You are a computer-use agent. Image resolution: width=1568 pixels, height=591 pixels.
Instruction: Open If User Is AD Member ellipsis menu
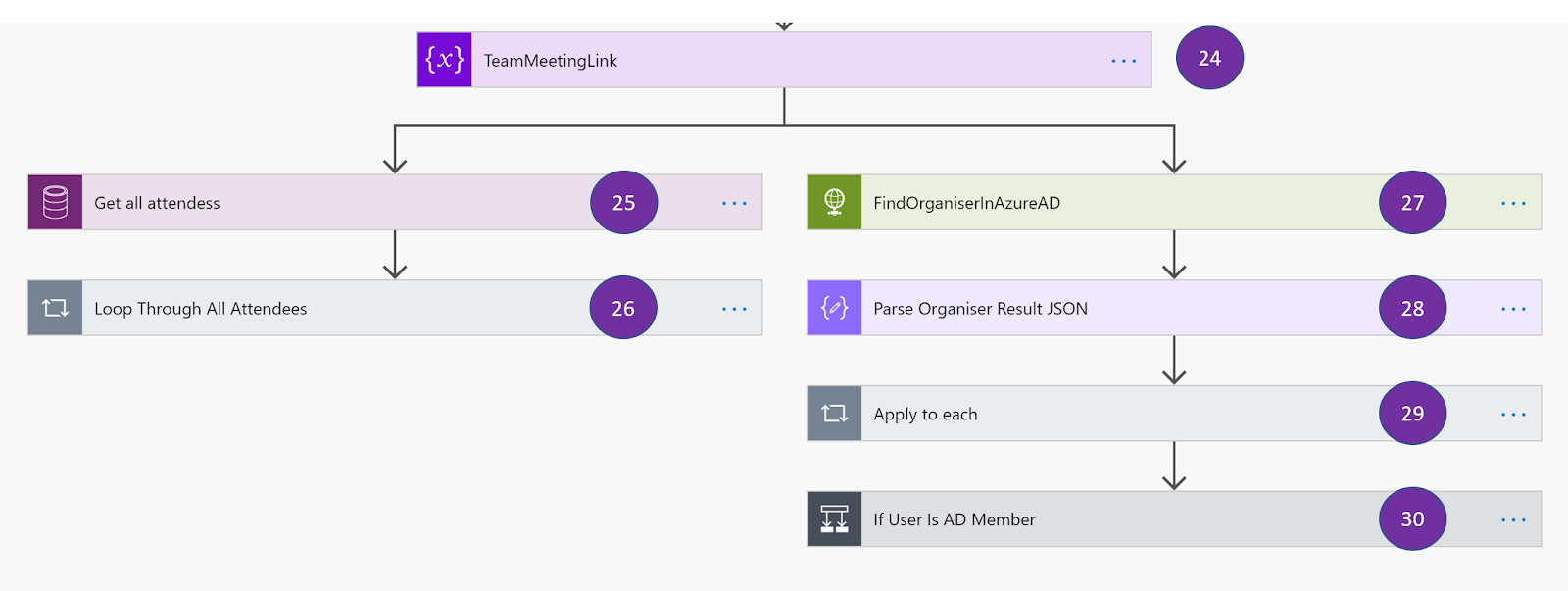point(1513,519)
